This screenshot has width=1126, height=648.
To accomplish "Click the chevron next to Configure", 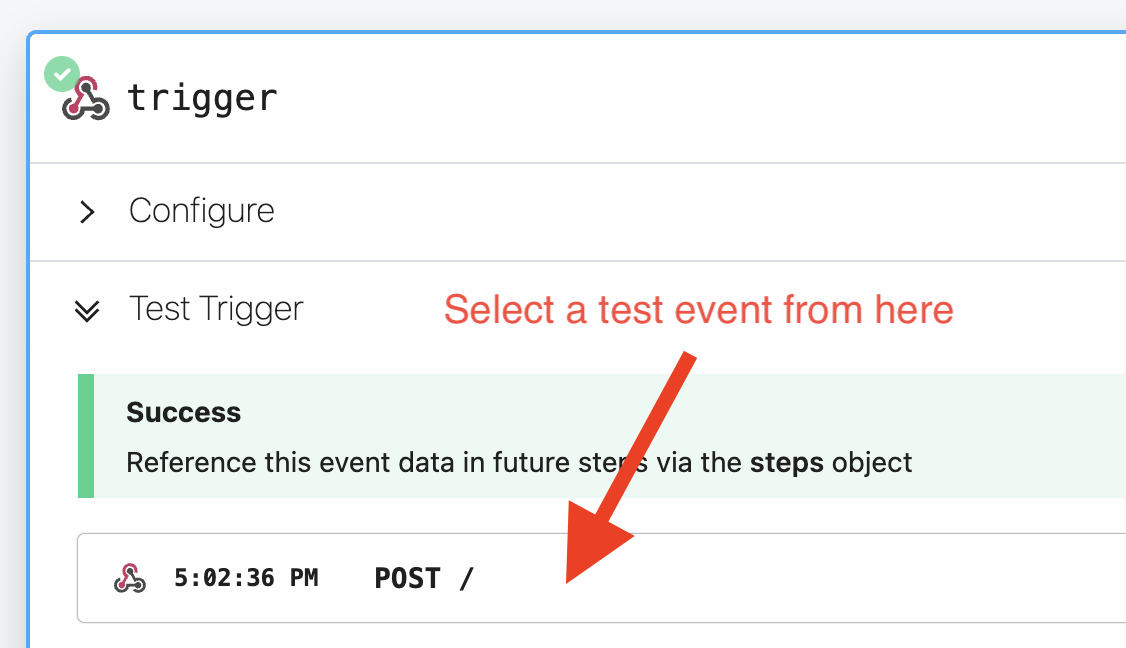I will [87, 212].
